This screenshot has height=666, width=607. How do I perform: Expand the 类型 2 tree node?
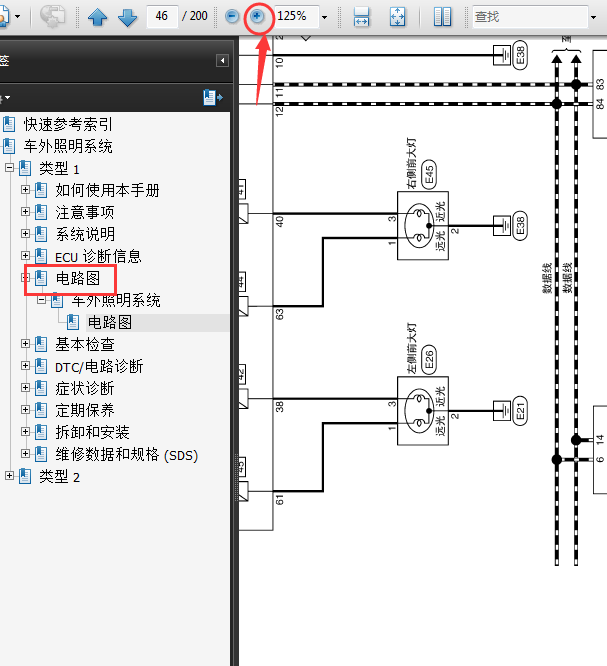(x=9, y=476)
